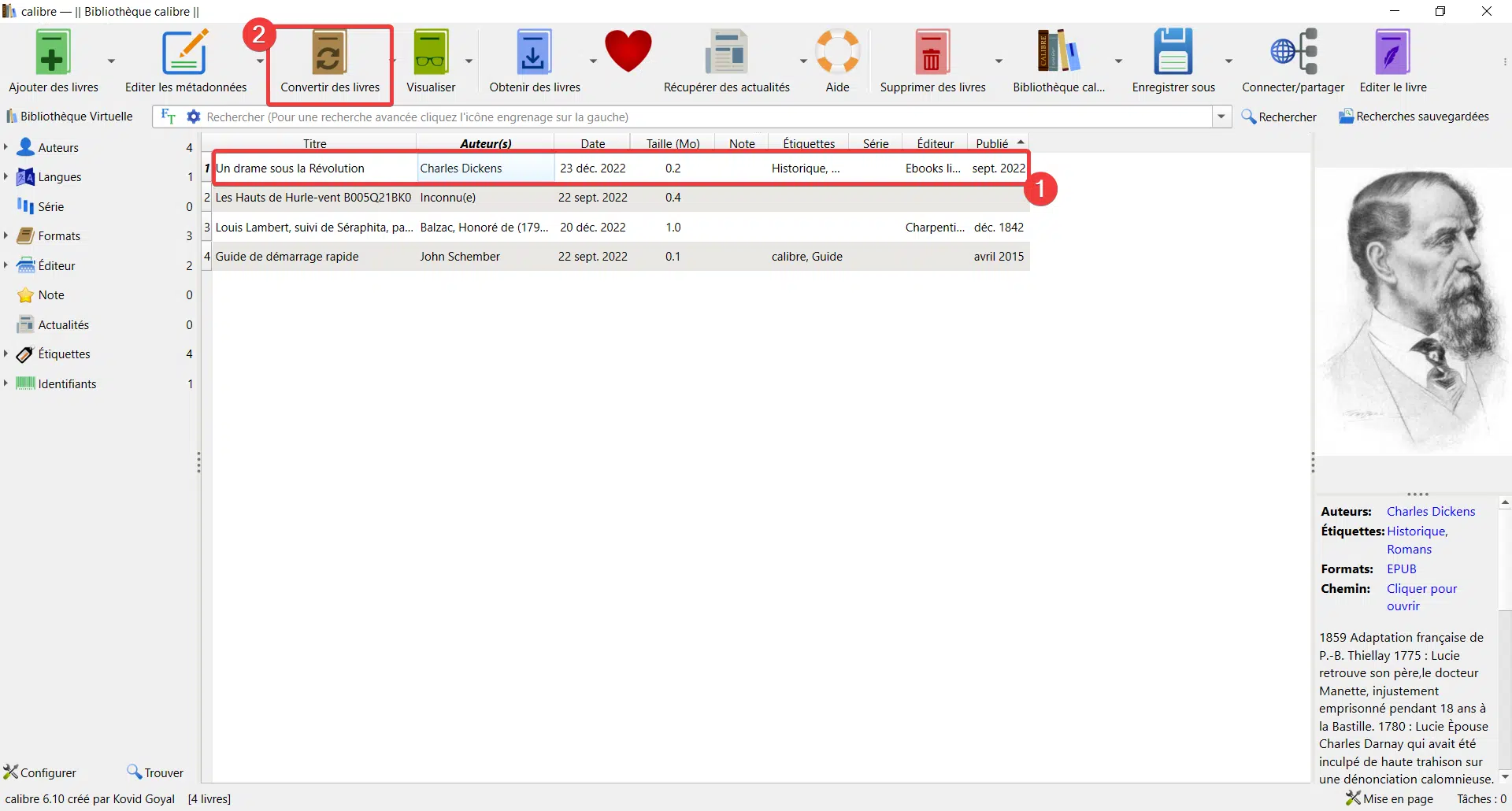
Task: Click the EPUB format link
Action: pyautogui.click(x=1401, y=569)
